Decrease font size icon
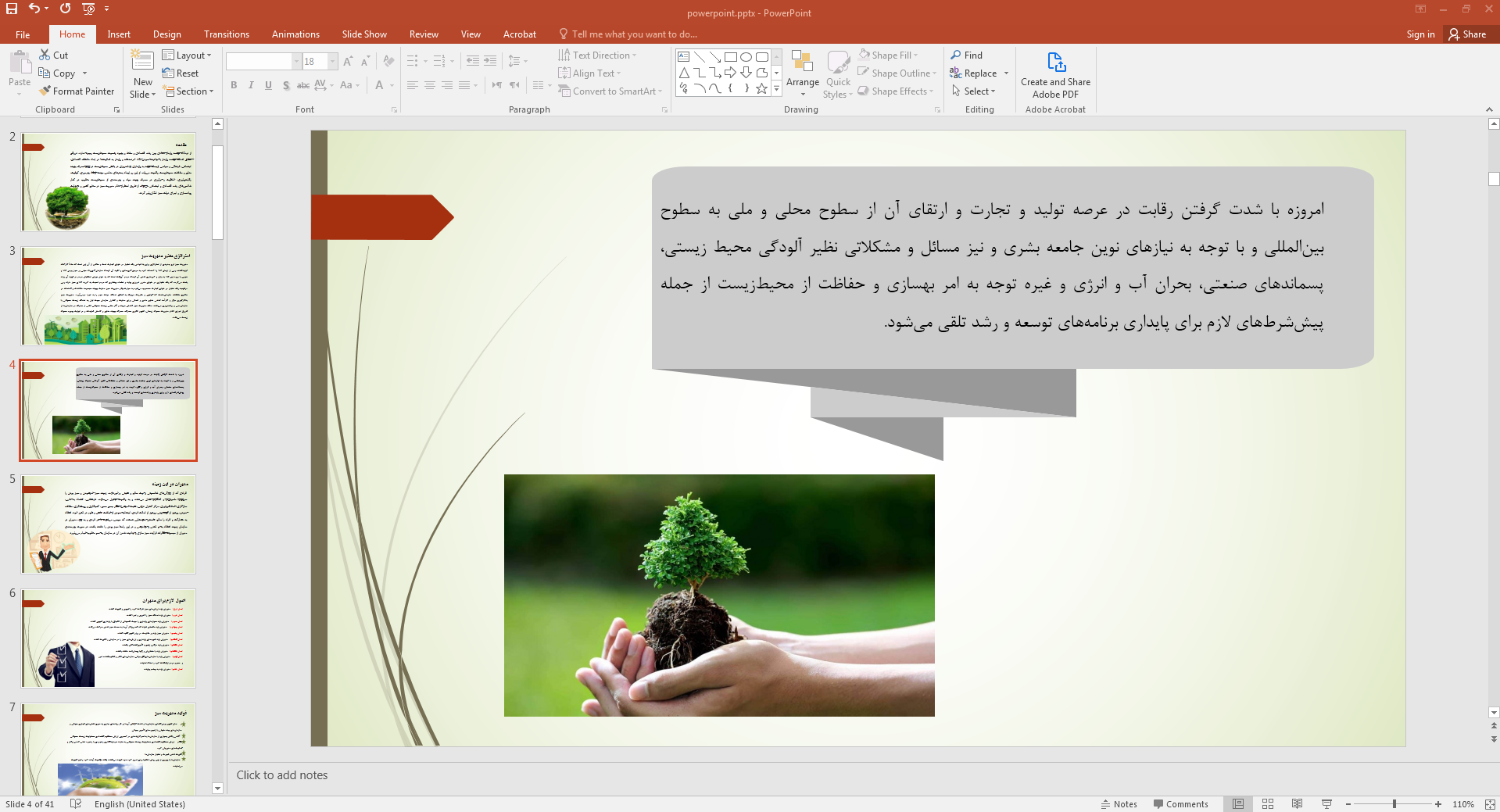This screenshot has height=812, width=1500. [x=365, y=61]
